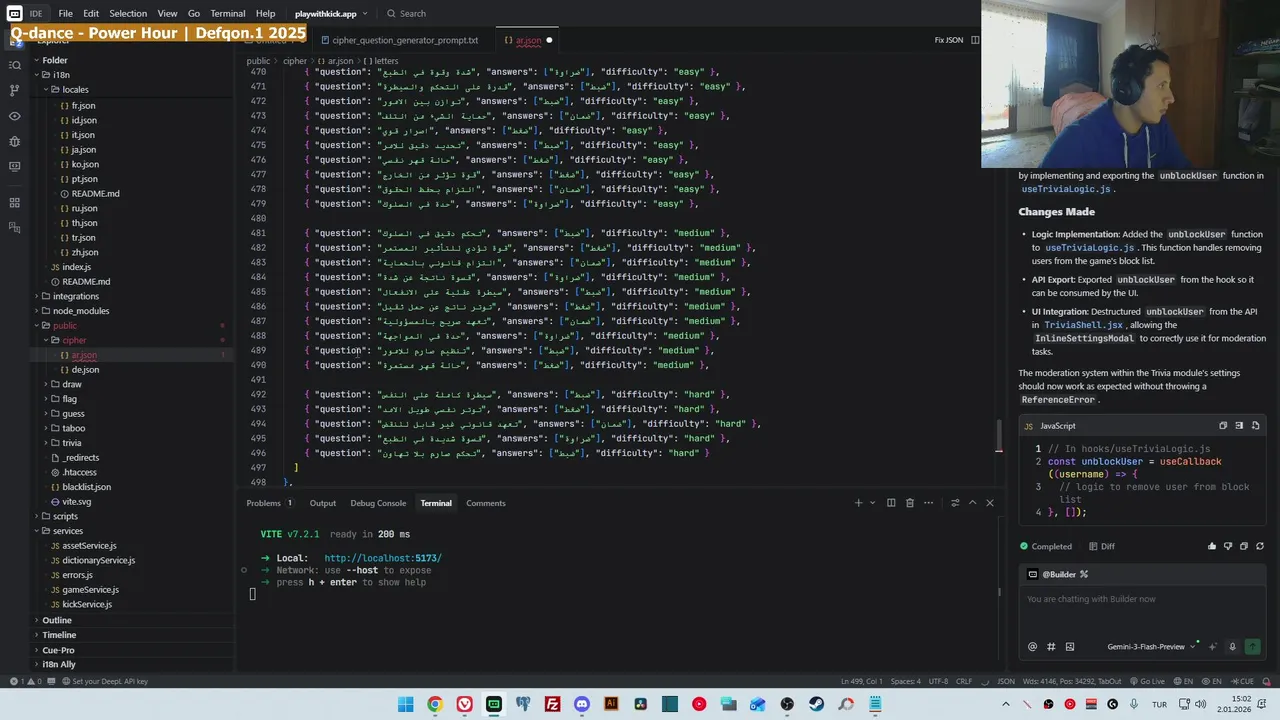Open terminal panel settings sliders icon

[955, 503]
